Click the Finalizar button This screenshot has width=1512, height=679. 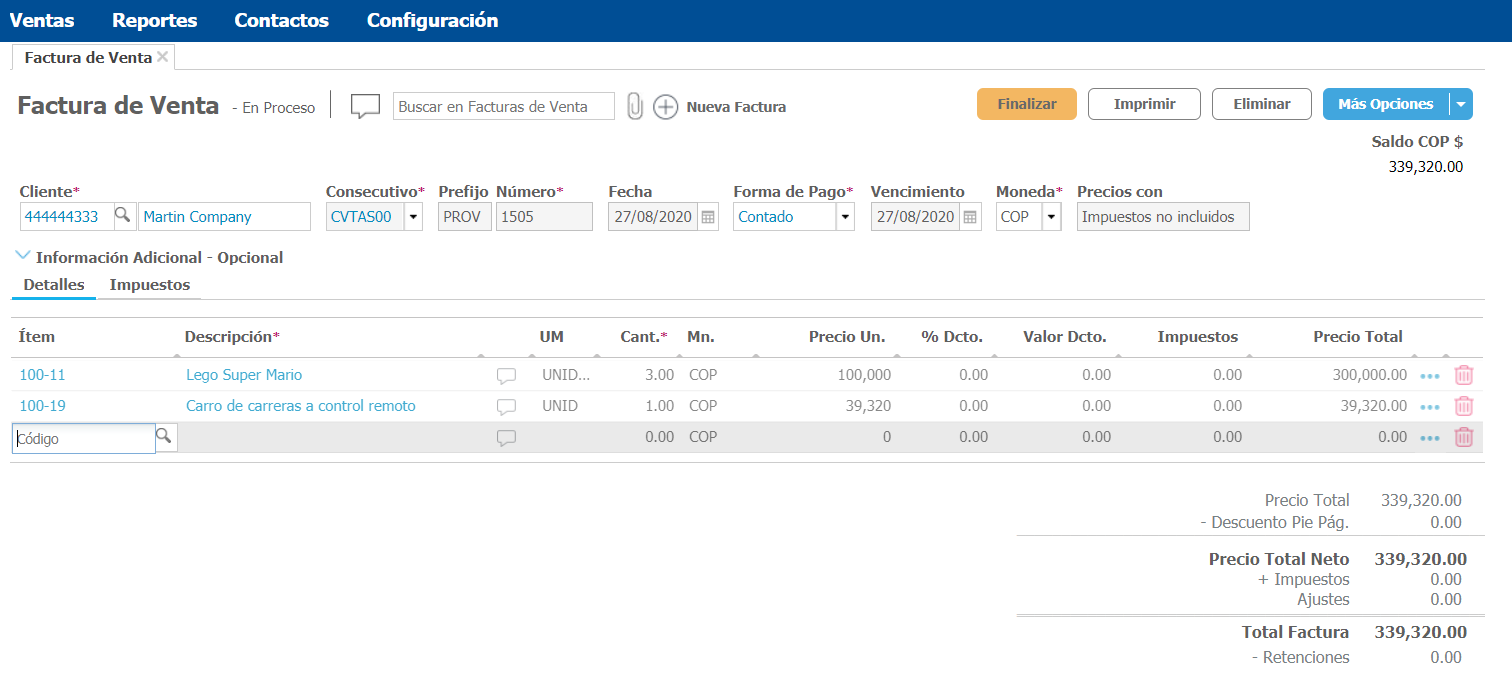(1026, 104)
